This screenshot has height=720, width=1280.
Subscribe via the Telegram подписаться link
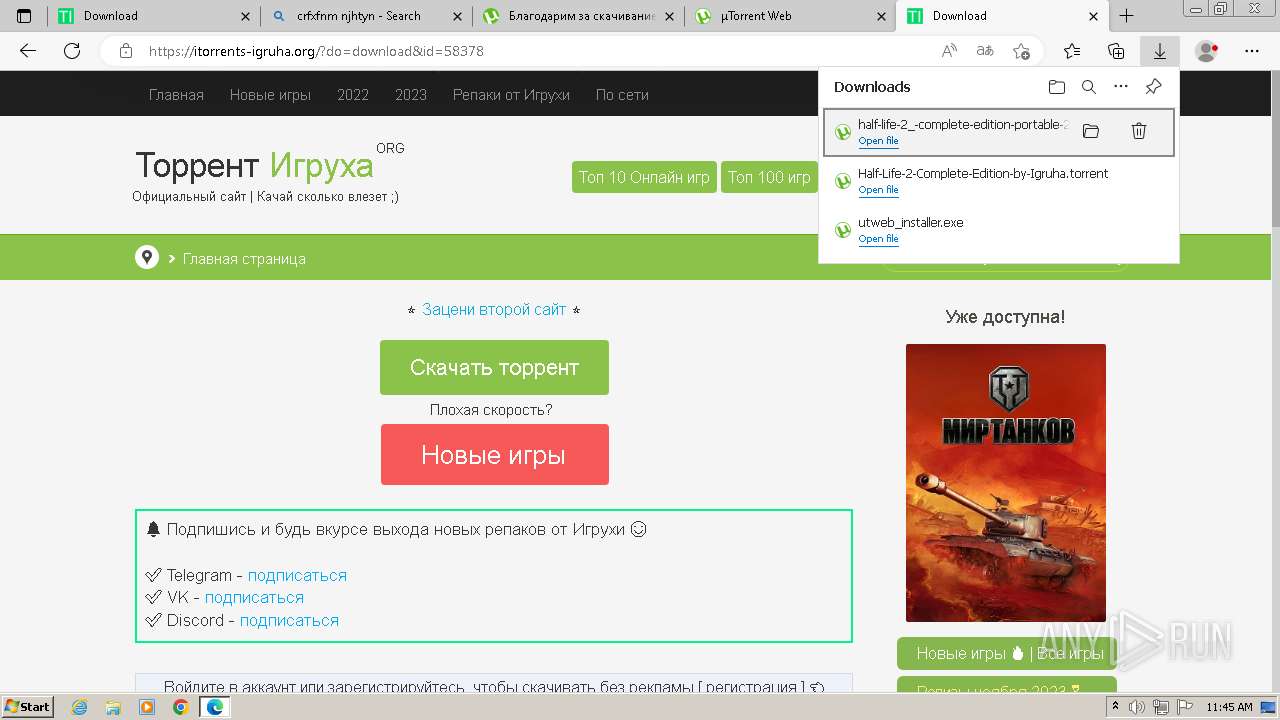click(297, 575)
